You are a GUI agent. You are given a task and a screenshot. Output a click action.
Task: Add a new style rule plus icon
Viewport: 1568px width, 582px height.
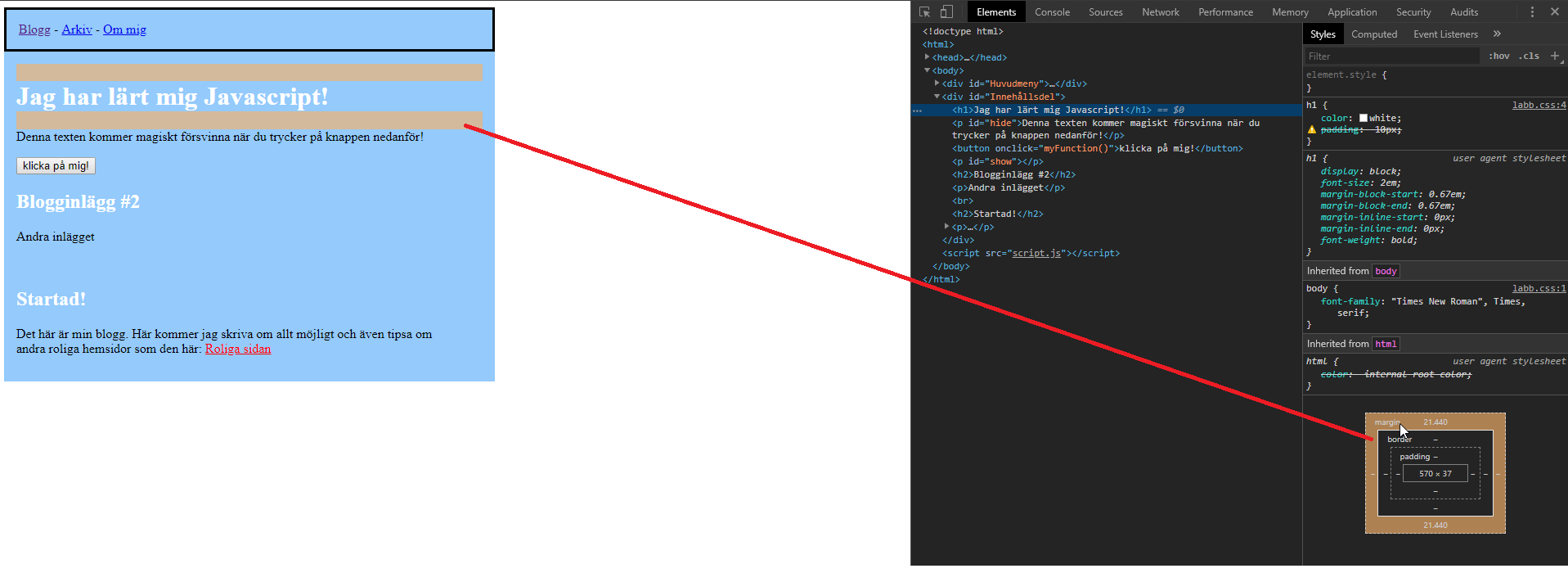(1555, 56)
